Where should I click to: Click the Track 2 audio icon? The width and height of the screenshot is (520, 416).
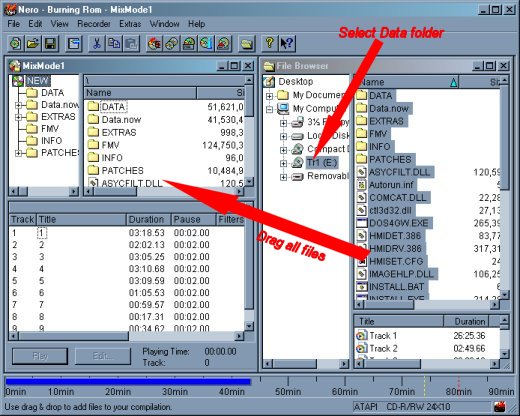361,349
